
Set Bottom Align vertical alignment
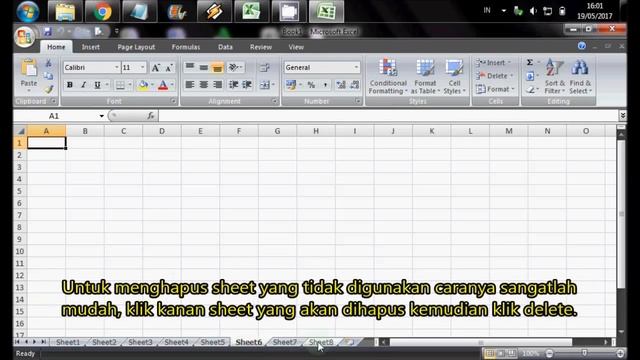click(x=217, y=67)
